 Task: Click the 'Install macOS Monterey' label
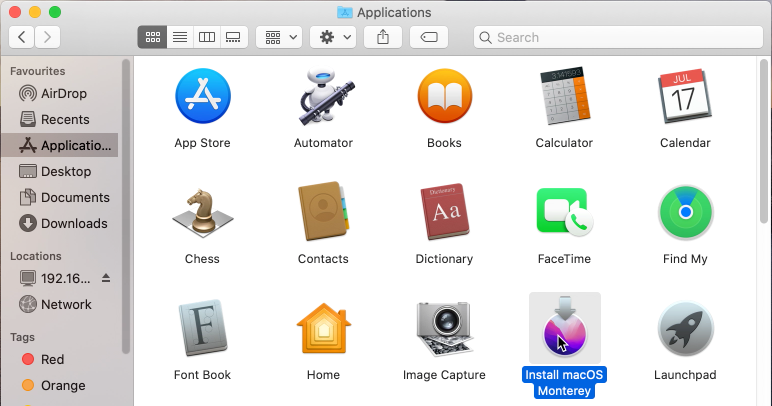[x=564, y=383]
